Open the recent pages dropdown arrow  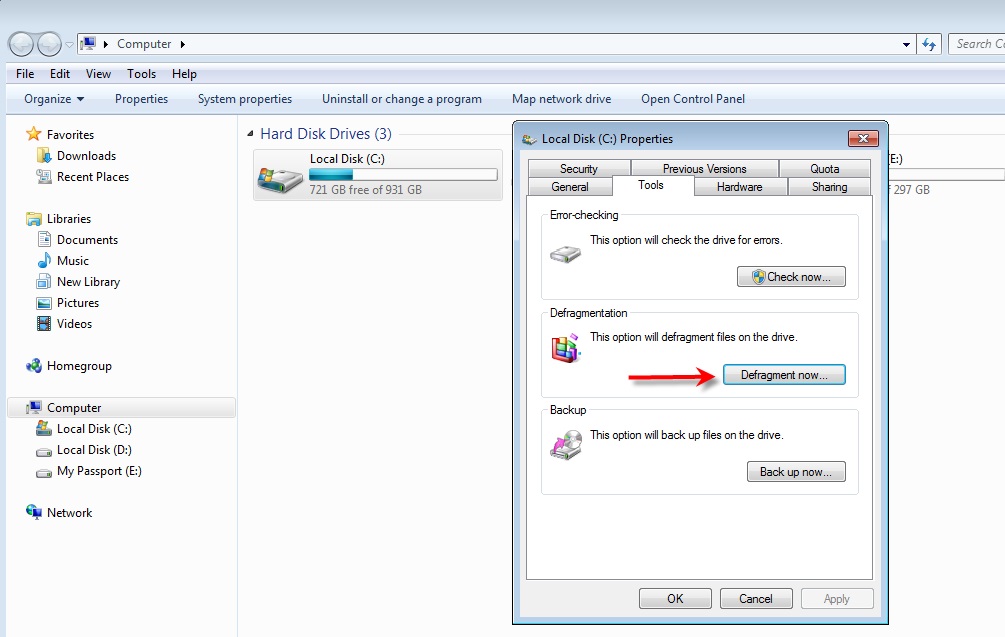[69, 45]
